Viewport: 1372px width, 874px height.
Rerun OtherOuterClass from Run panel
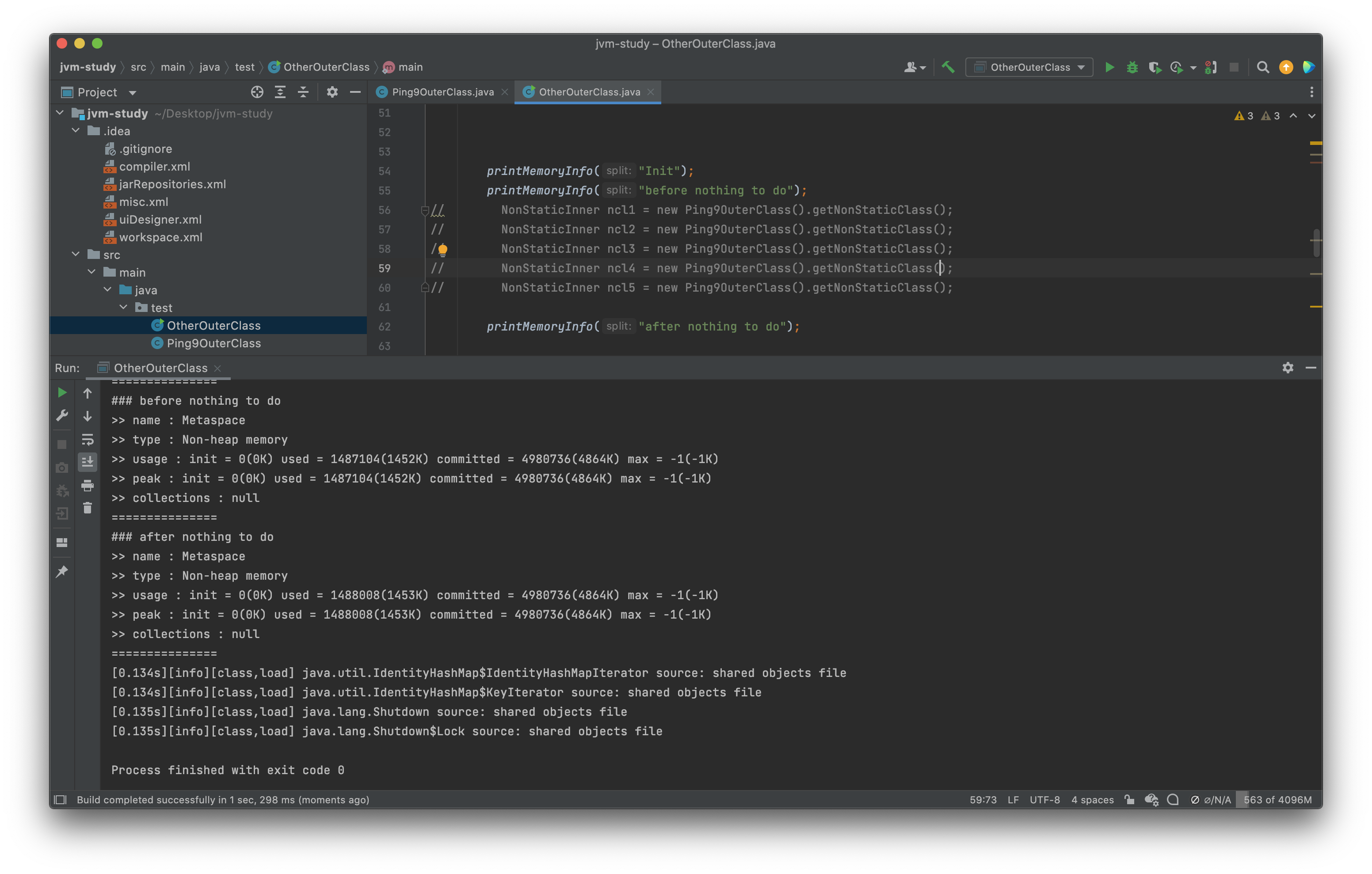(62, 392)
